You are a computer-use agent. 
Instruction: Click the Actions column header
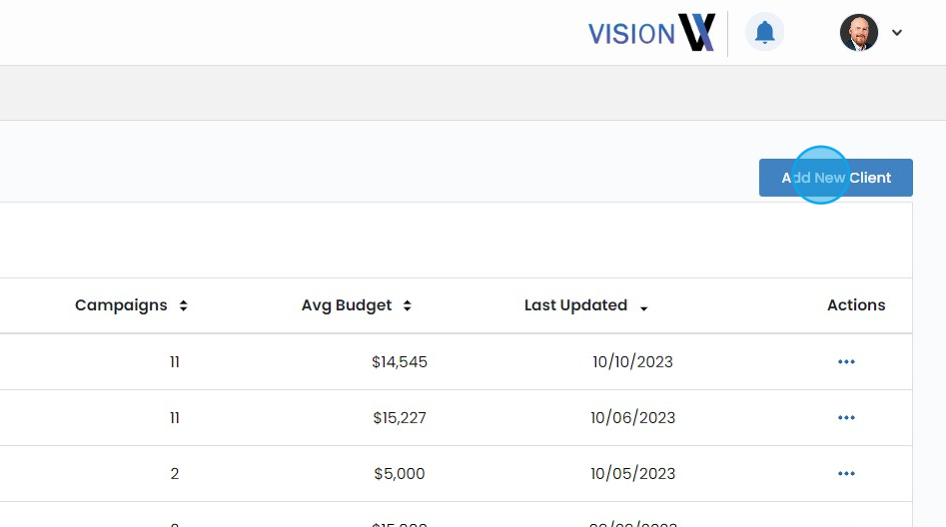tap(856, 305)
